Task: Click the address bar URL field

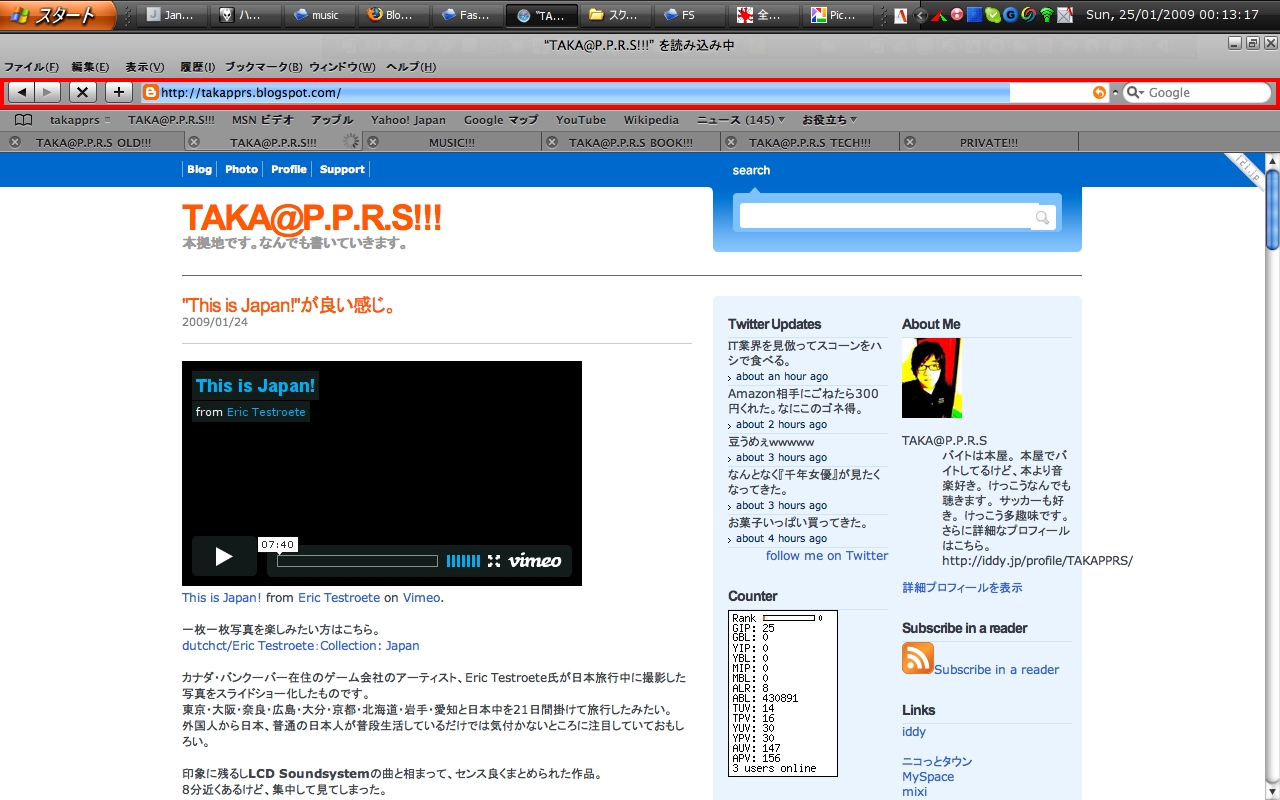Action: pyautogui.click(x=625, y=92)
